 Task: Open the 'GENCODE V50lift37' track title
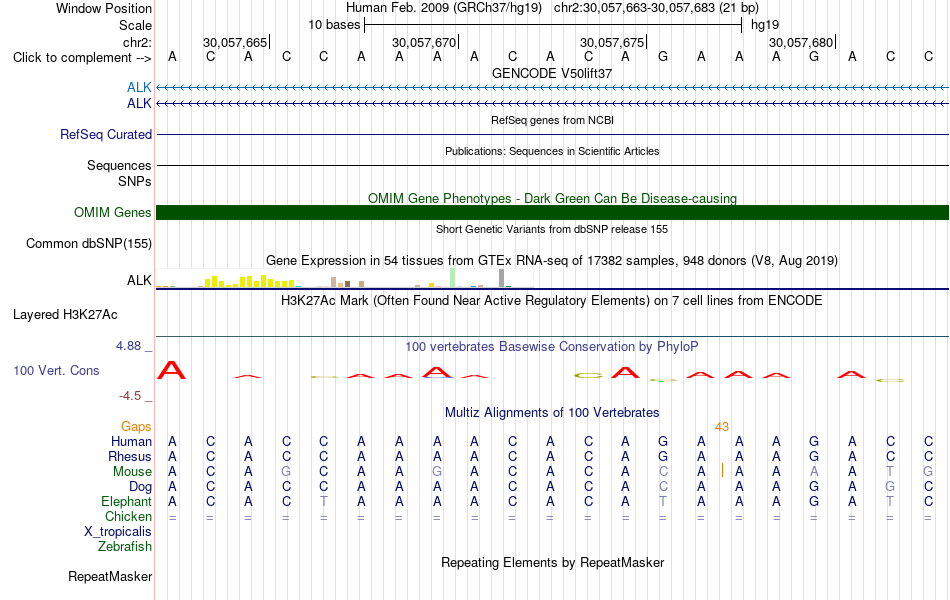(x=552, y=73)
